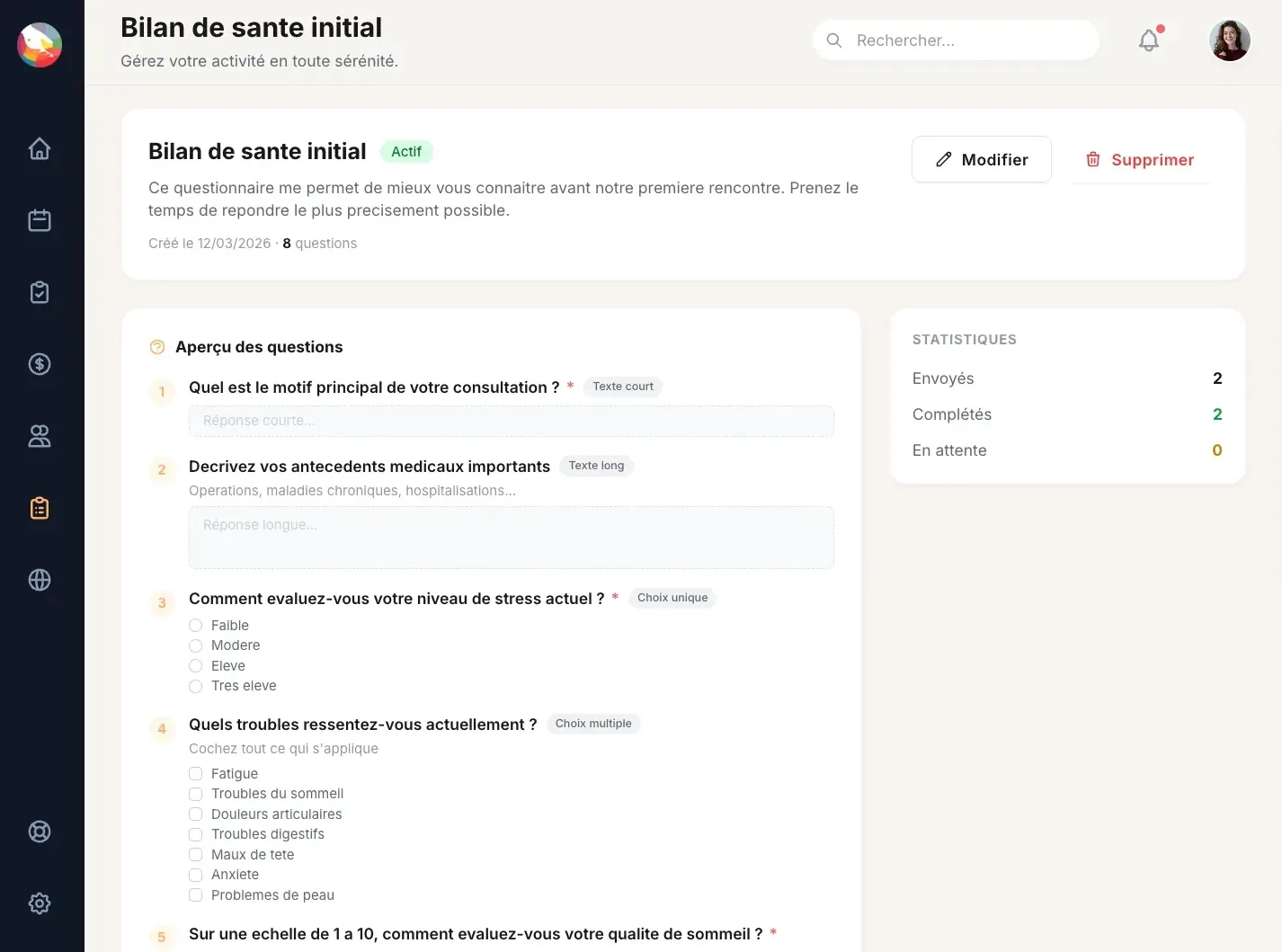This screenshot has height=952, width=1282.
Task: Open your profile picture menu
Action: tap(1229, 40)
